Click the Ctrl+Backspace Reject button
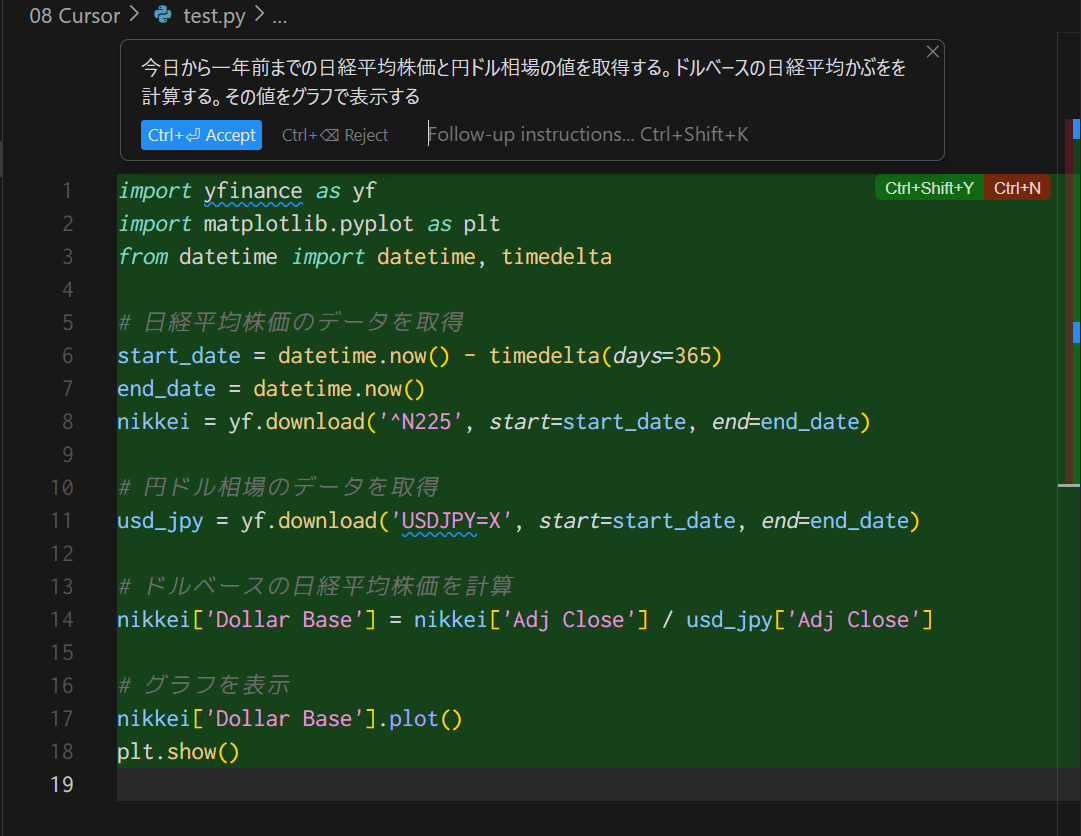 (x=335, y=135)
